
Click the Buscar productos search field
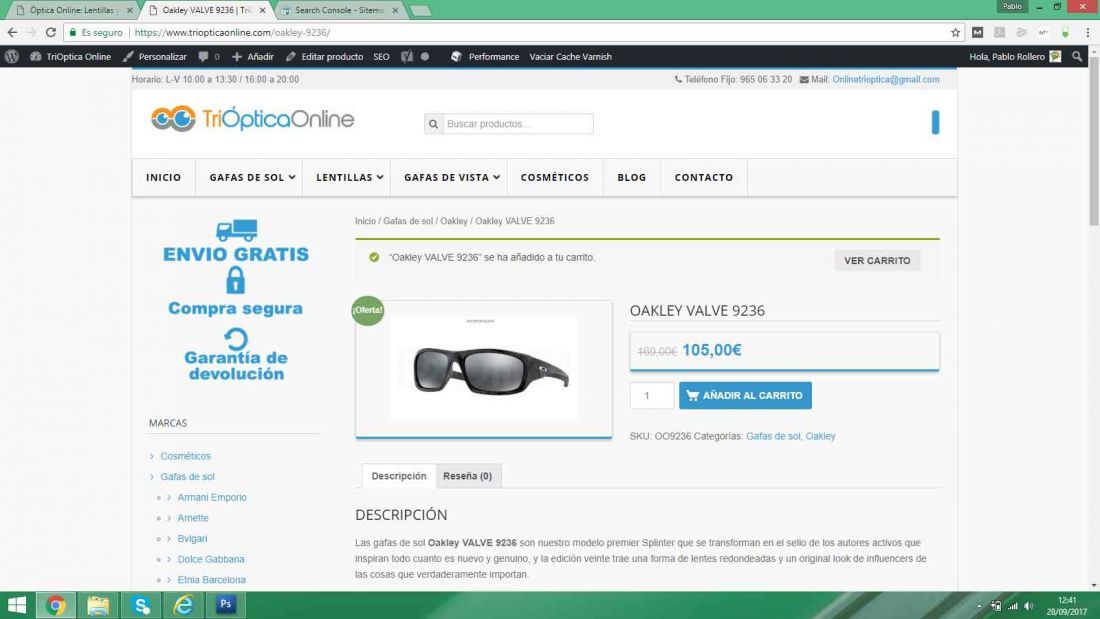pos(518,124)
